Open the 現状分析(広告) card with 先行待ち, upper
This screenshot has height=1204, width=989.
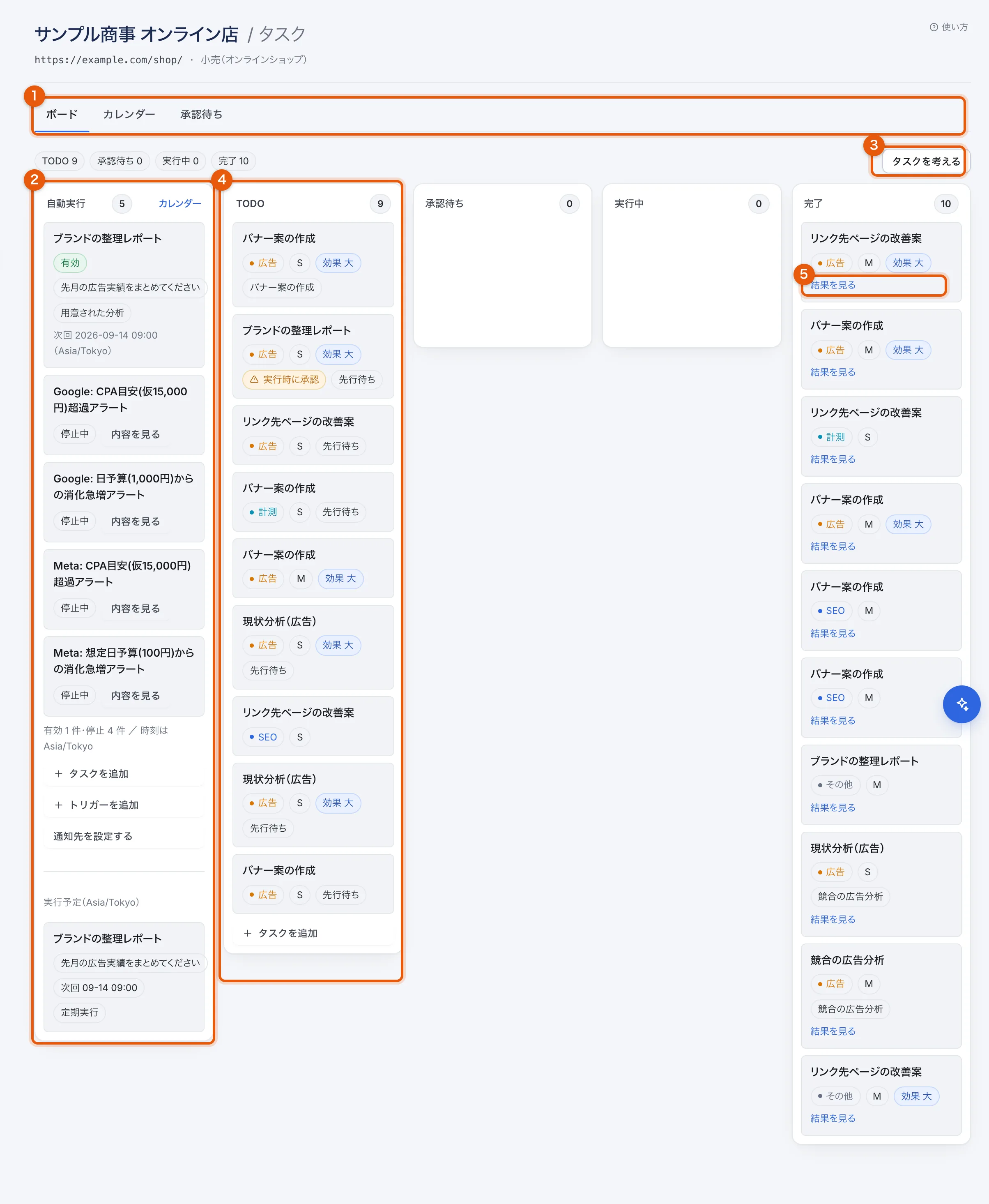313,647
